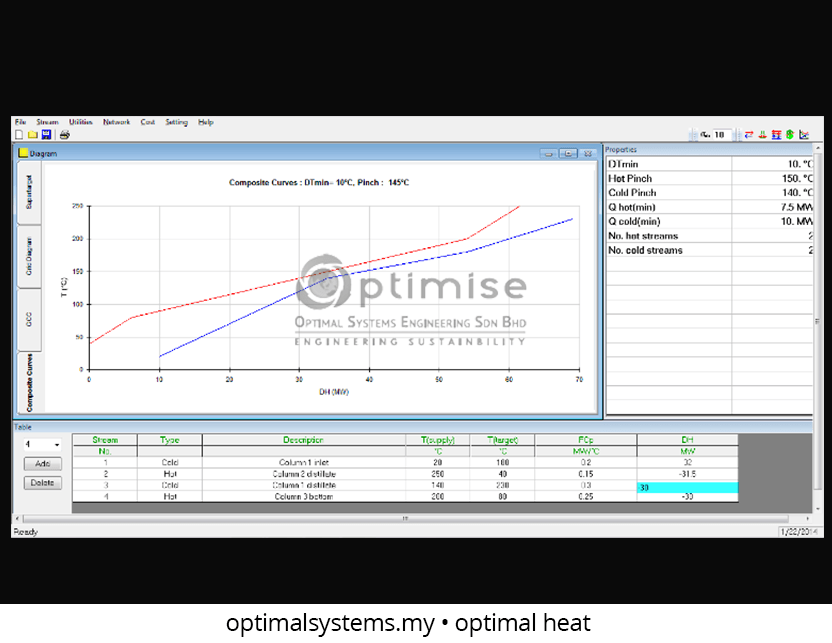Click the Print toolbar icon
The height and width of the screenshot is (643, 832).
(64, 134)
